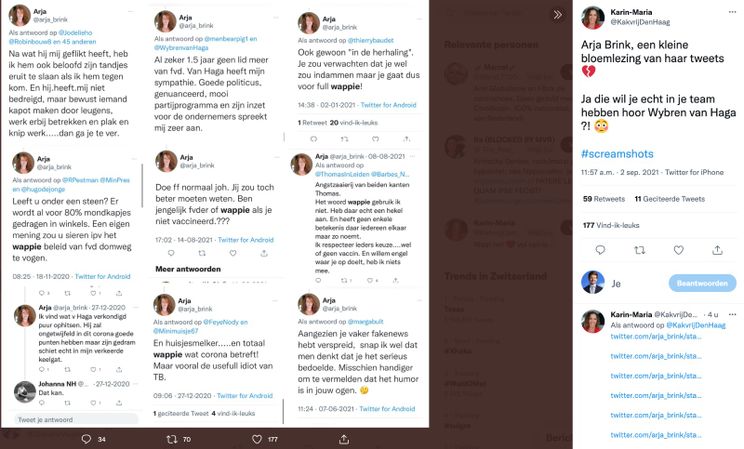Click the retweet icon under the tweet stats
Image resolution: width=744 pixels, height=449 pixels.
coord(640,250)
